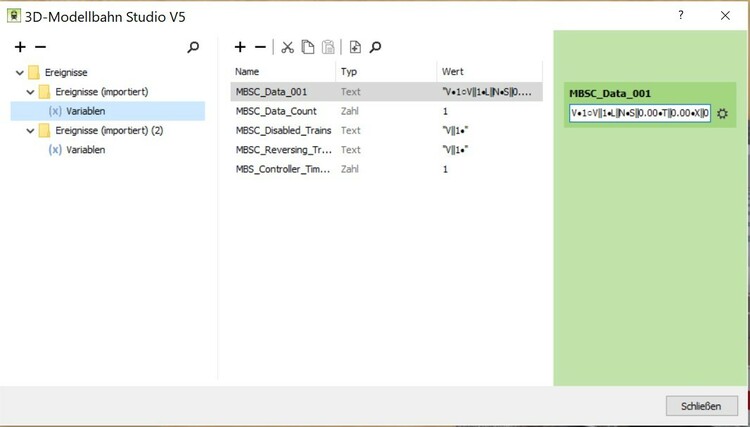Viewport: 750px width, 427px height.
Task: Click the Wert cell of MBSC_Data_001
Action: 487,92
